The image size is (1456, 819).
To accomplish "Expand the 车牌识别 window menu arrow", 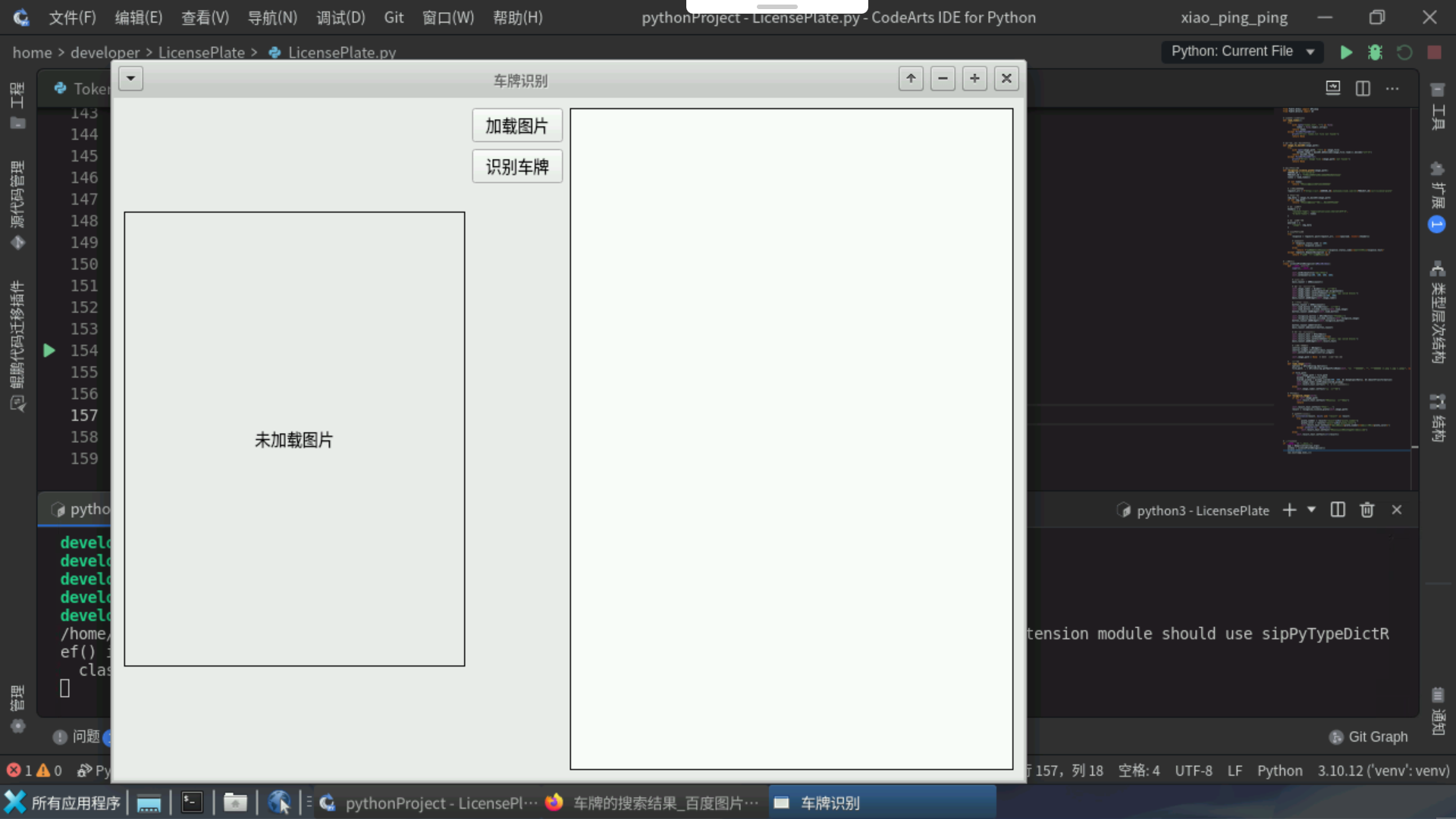I will click(130, 78).
